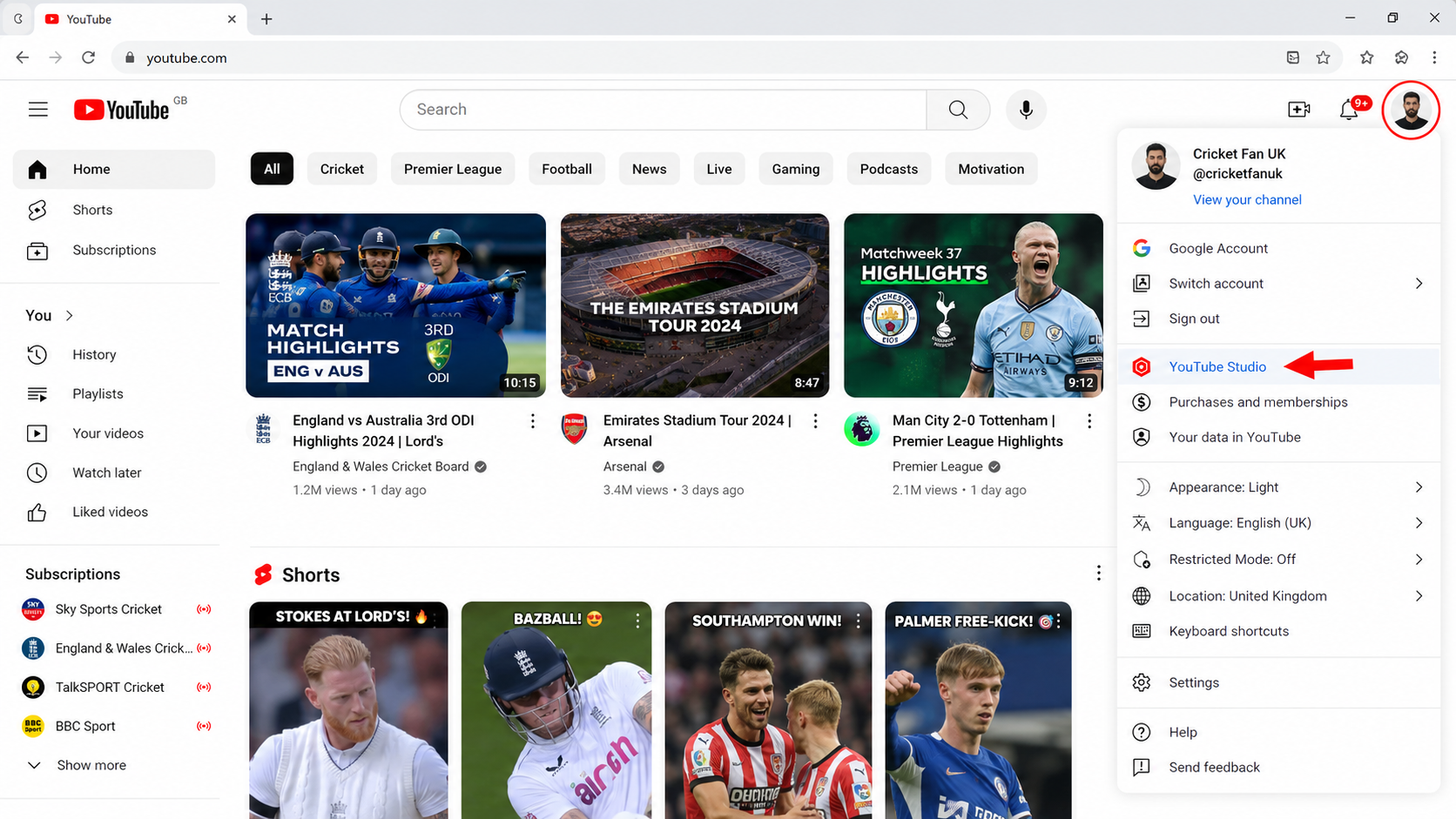
Task: Open Purchases and memberships
Action: coord(1278,402)
